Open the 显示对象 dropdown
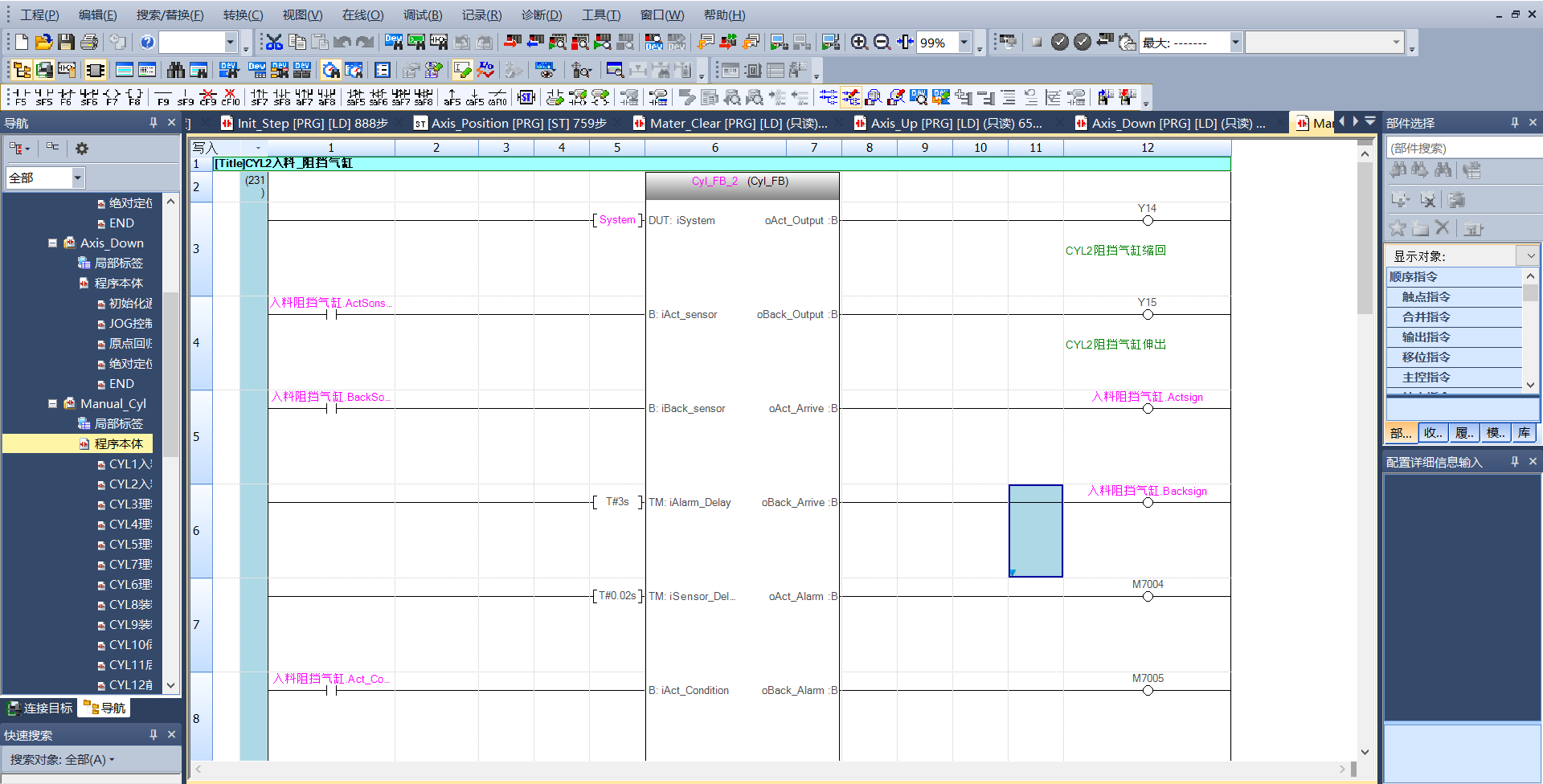The width and height of the screenshot is (1543, 784). coord(1530,256)
